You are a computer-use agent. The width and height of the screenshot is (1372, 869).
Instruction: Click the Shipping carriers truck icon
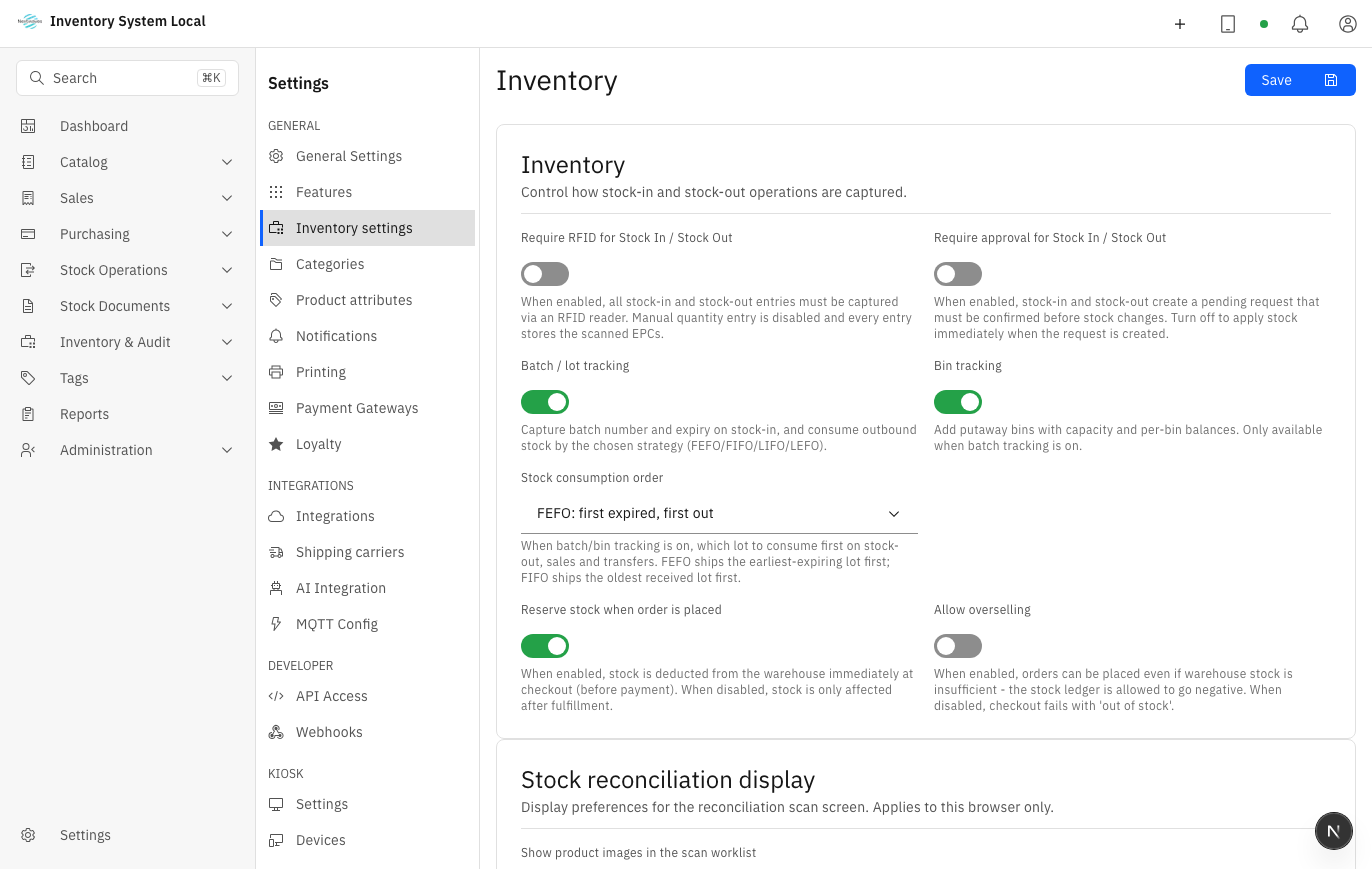pyautogui.click(x=276, y=552)
